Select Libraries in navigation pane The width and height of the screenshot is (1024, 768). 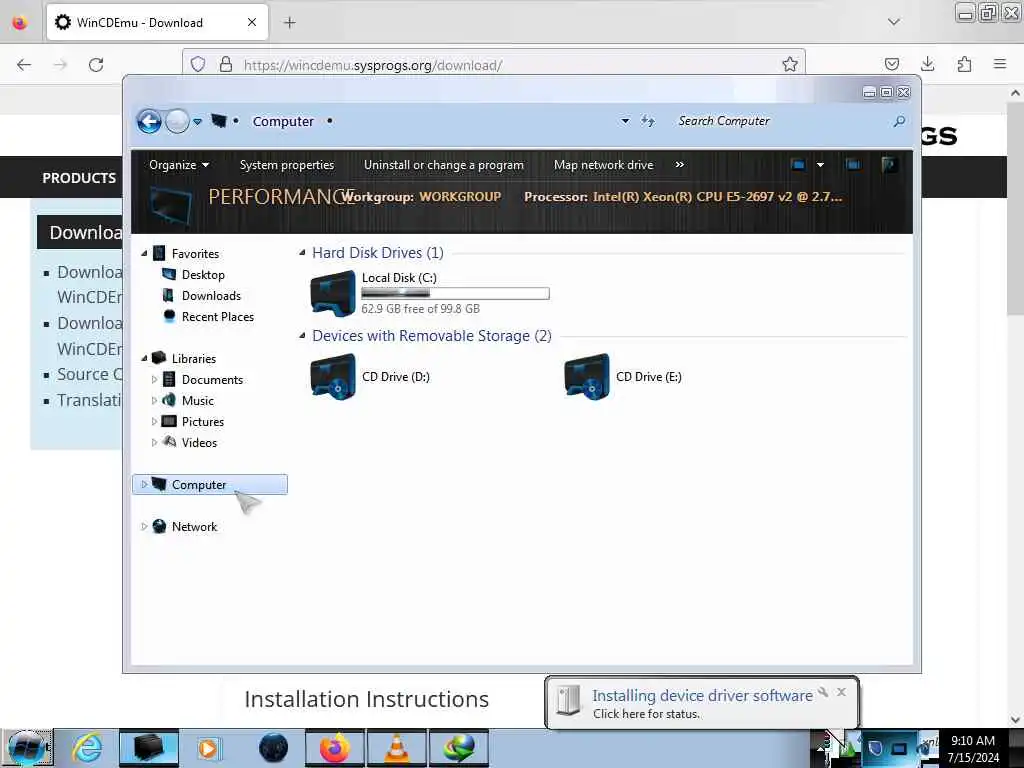193,359
